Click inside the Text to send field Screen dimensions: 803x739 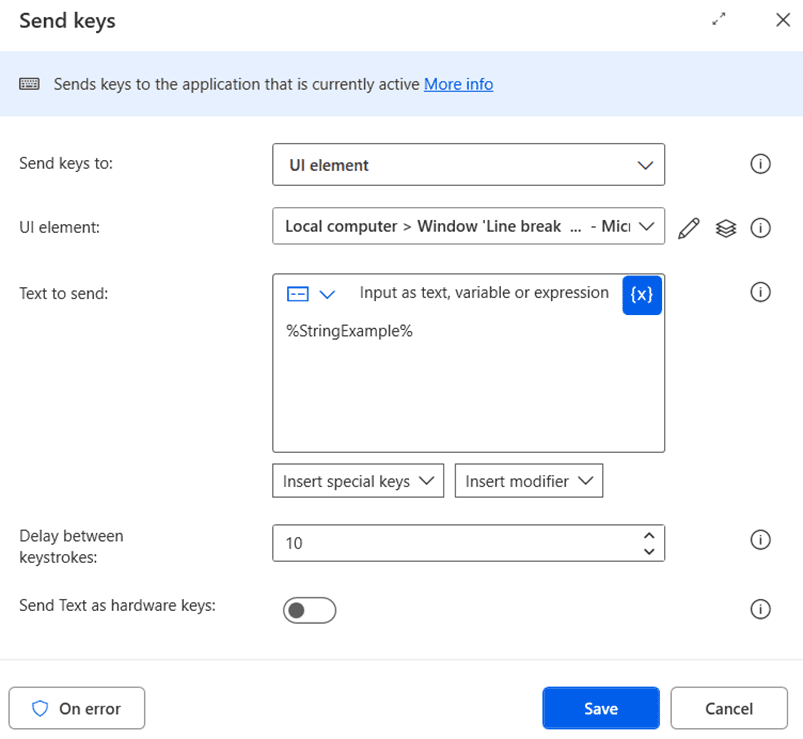pyautogui.click(x=468, y=390)
